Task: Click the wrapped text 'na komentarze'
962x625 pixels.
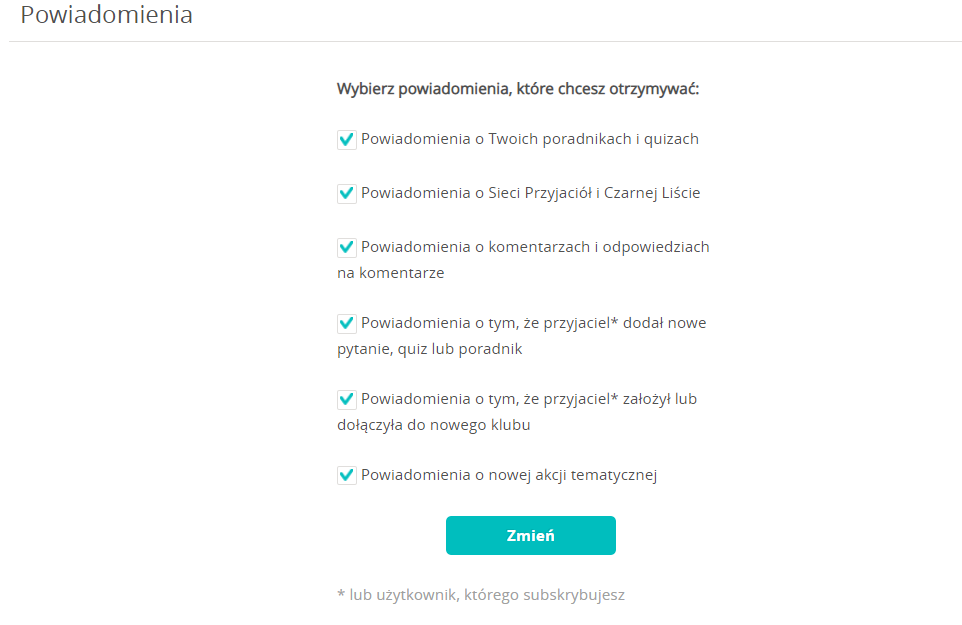Action: (391, 273)
